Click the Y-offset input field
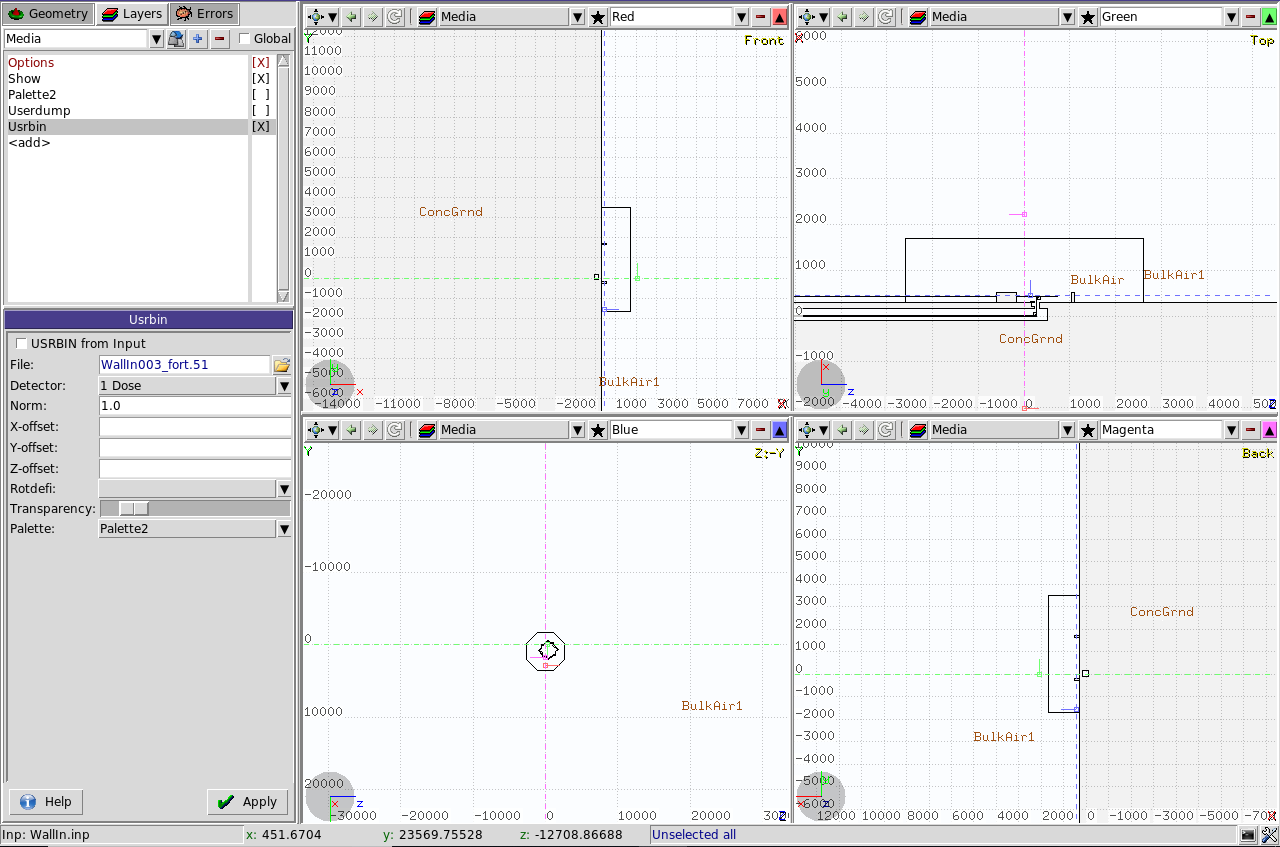This screenshot has height=847, width=1280. pos(195,448)
